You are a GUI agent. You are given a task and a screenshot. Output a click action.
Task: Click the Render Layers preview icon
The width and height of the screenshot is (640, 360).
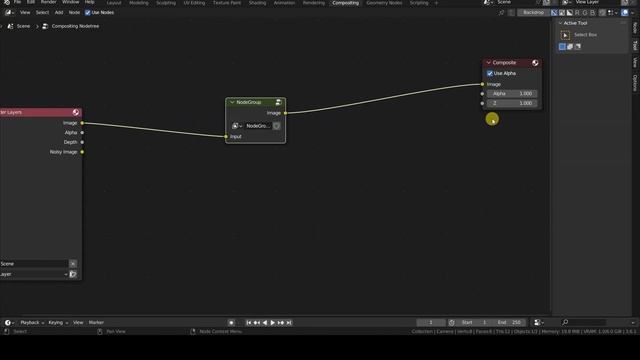(76, 112)
